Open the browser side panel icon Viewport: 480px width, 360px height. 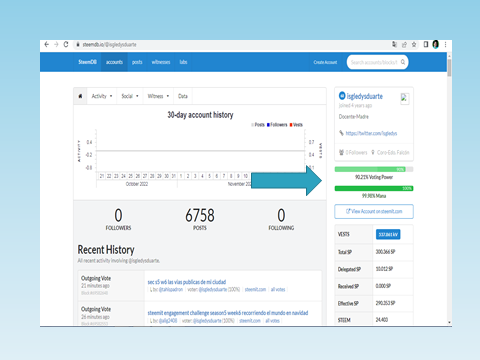[426, 44]
